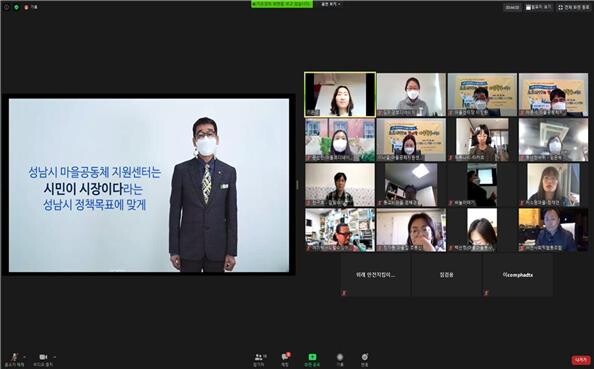Click the meeting info icon at top-left
Screen dimensions: 594x369
pyautogui.click(x=6, y=7)
